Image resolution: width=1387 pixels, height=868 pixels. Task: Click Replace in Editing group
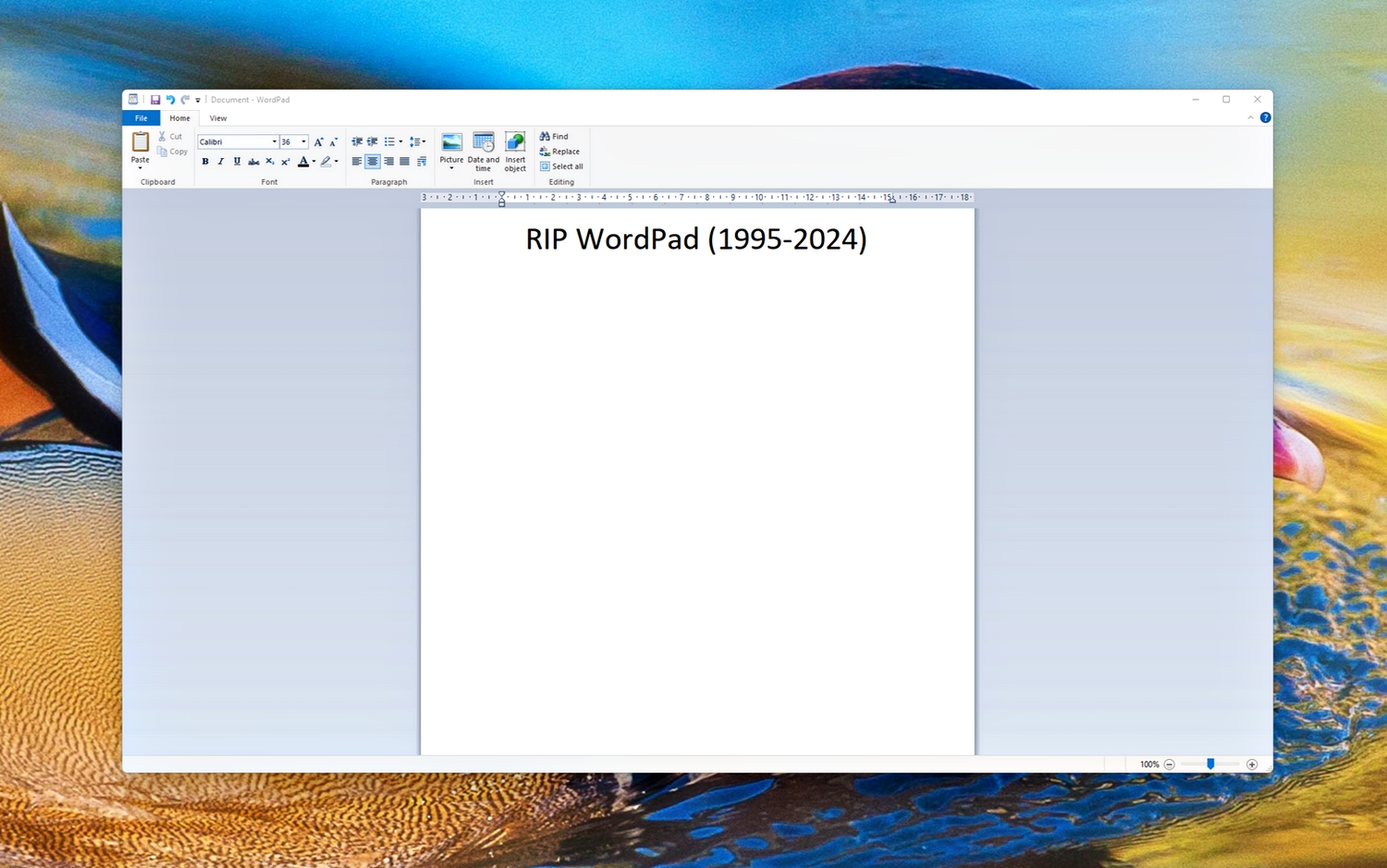click(x=559, y=152)
